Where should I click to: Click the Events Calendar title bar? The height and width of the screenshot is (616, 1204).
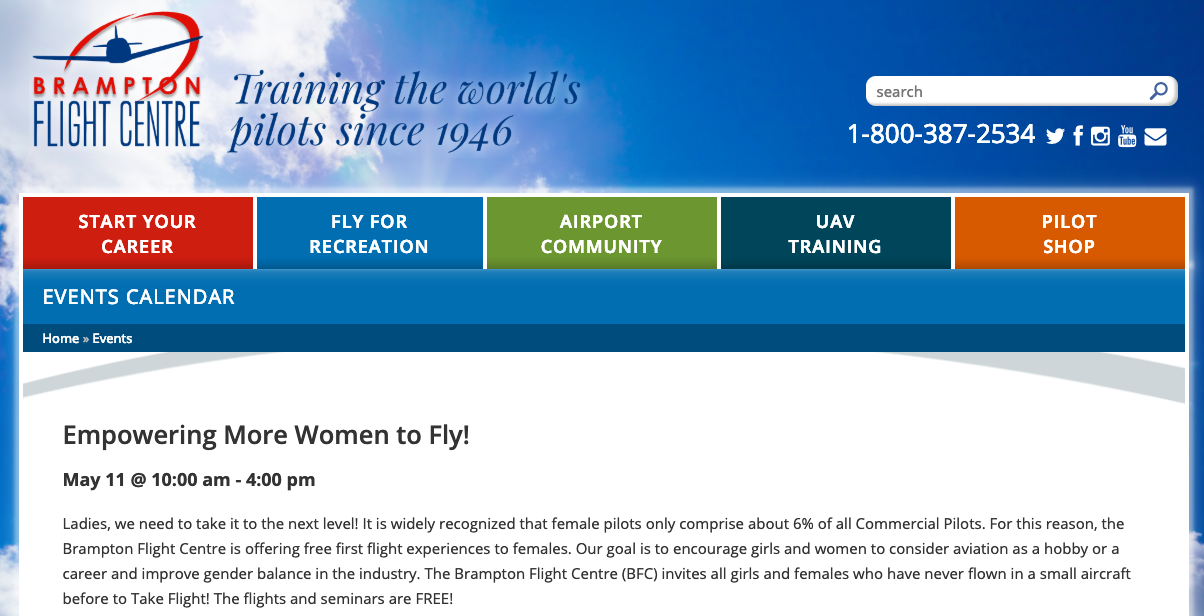[604, 297]
